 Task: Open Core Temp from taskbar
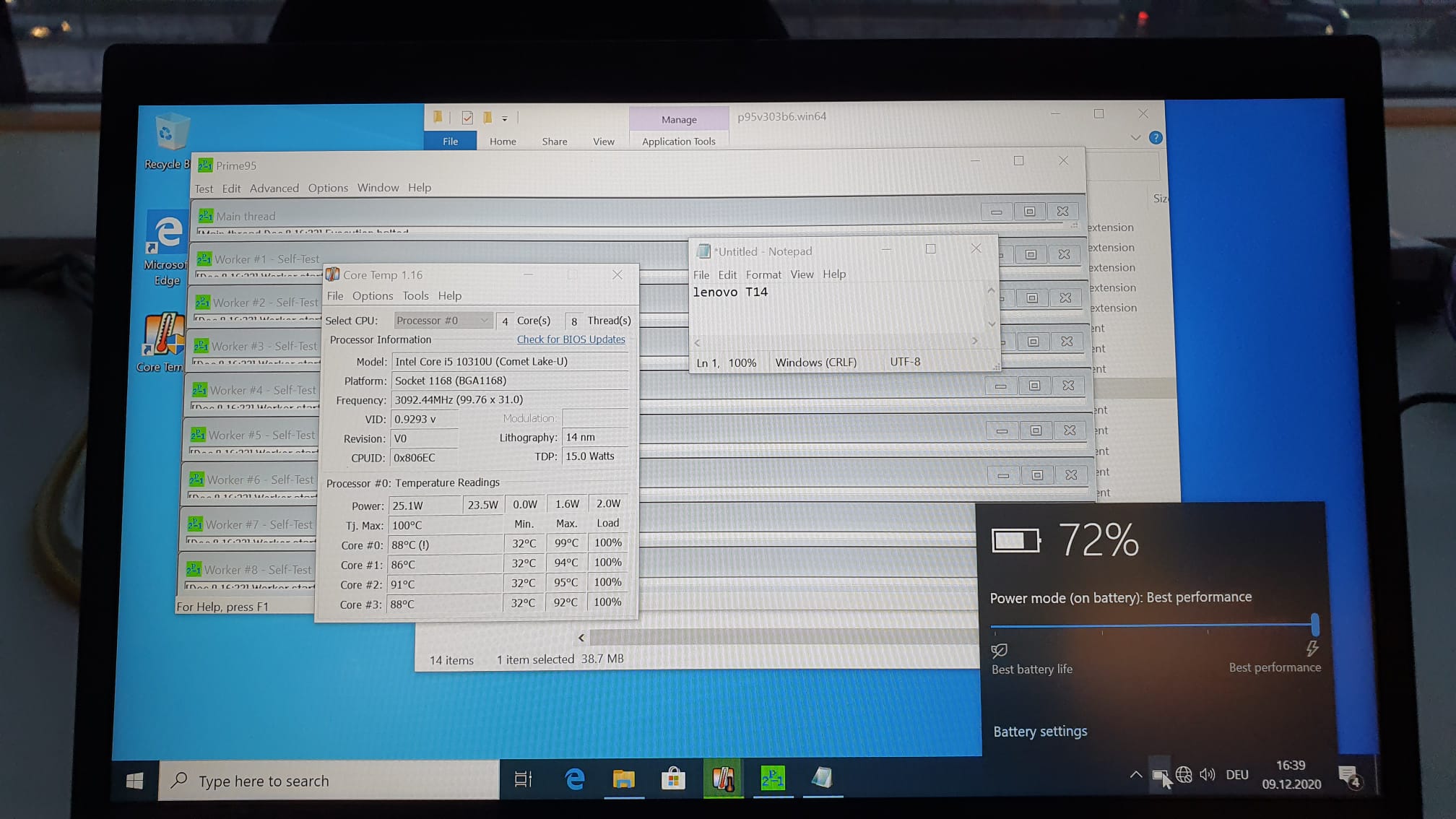coord(723,779)
